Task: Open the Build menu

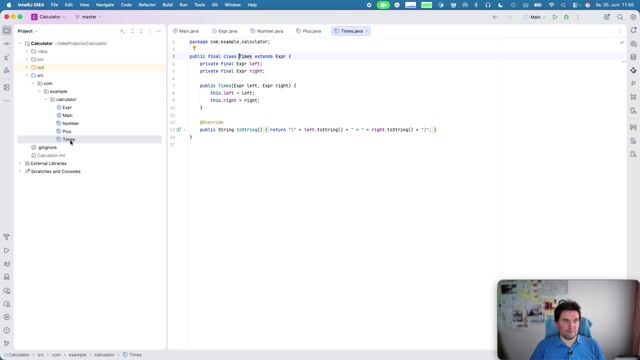Action: click(167, 5)
